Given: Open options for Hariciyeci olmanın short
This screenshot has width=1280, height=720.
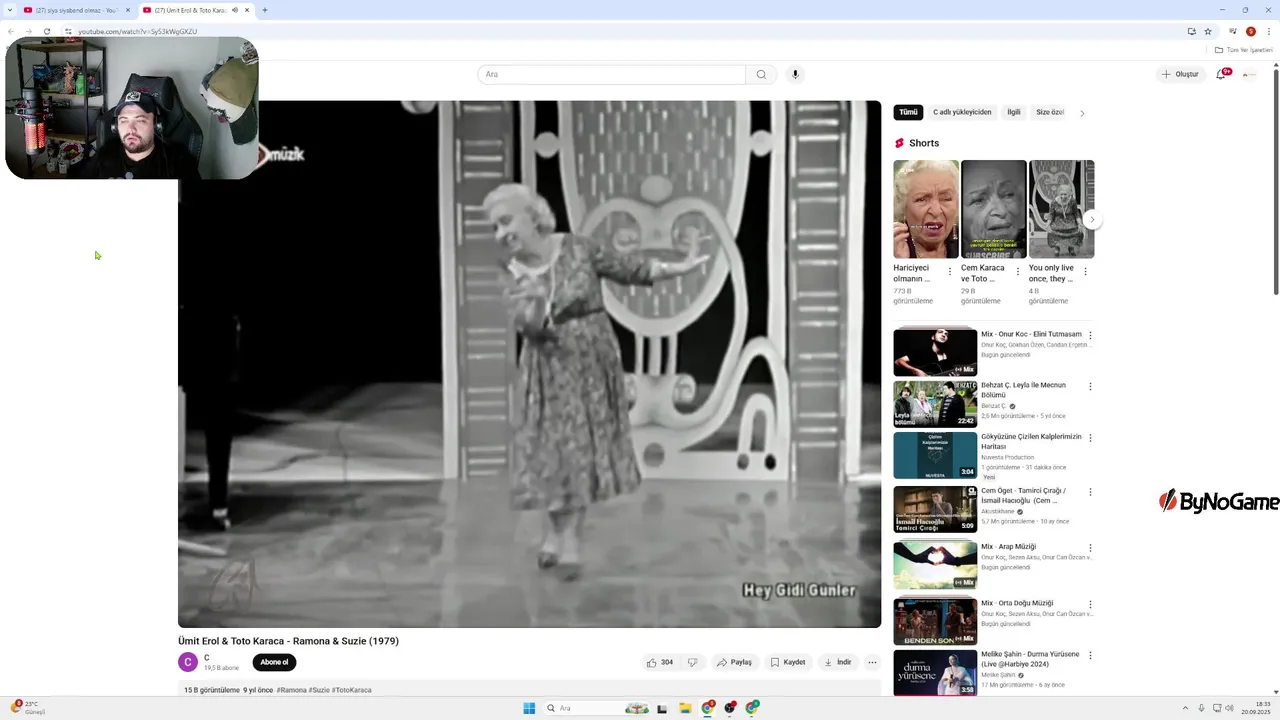Looking at the screenshot, I should point(950,271).
